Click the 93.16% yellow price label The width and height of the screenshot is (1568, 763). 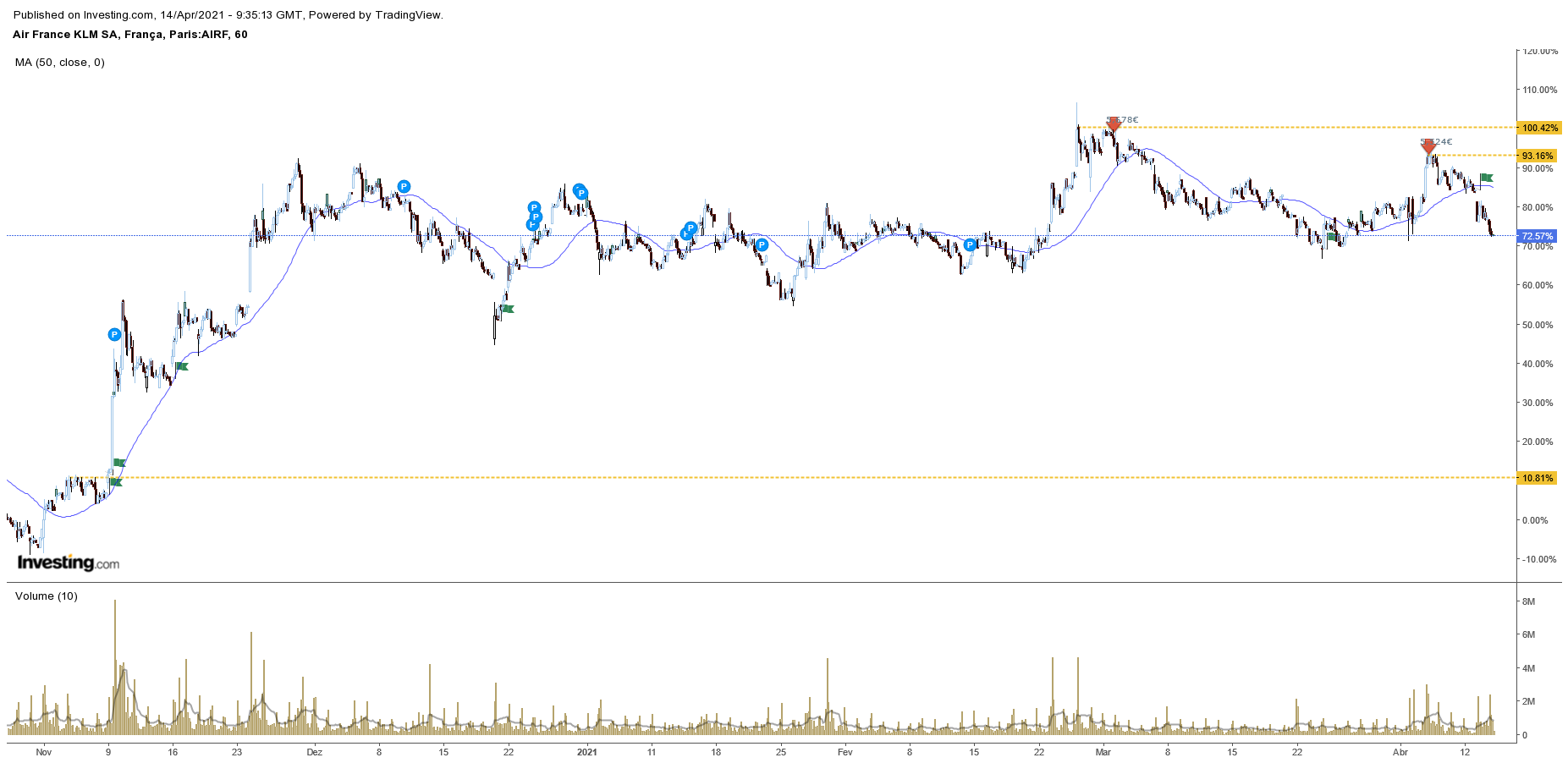pyautogui.click(x=1538, y=156)
